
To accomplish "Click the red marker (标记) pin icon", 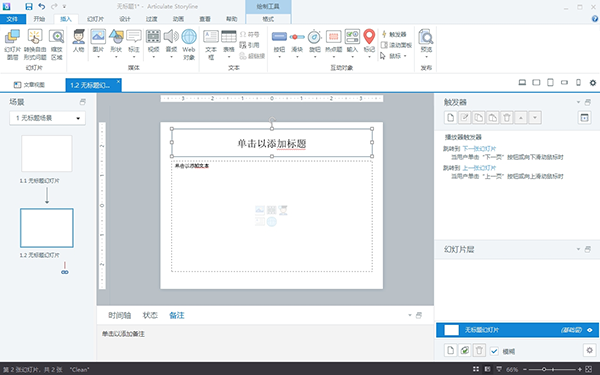I will (x=369, y=36).
